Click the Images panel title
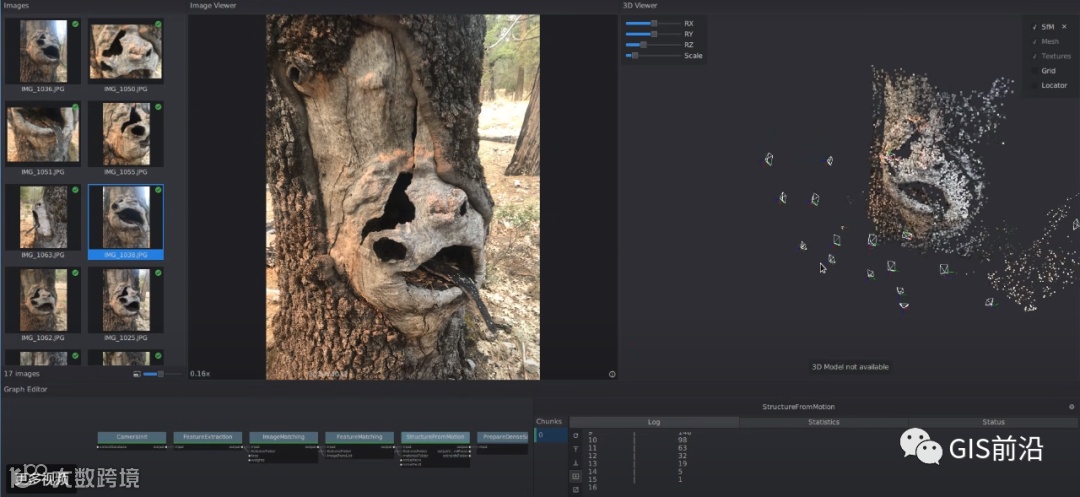Screen dimensions: 1080x497 [17, 6]
